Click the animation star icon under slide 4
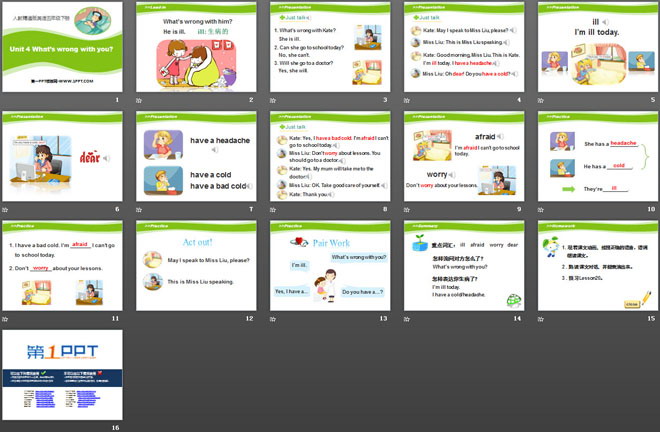 coord(407,100)
